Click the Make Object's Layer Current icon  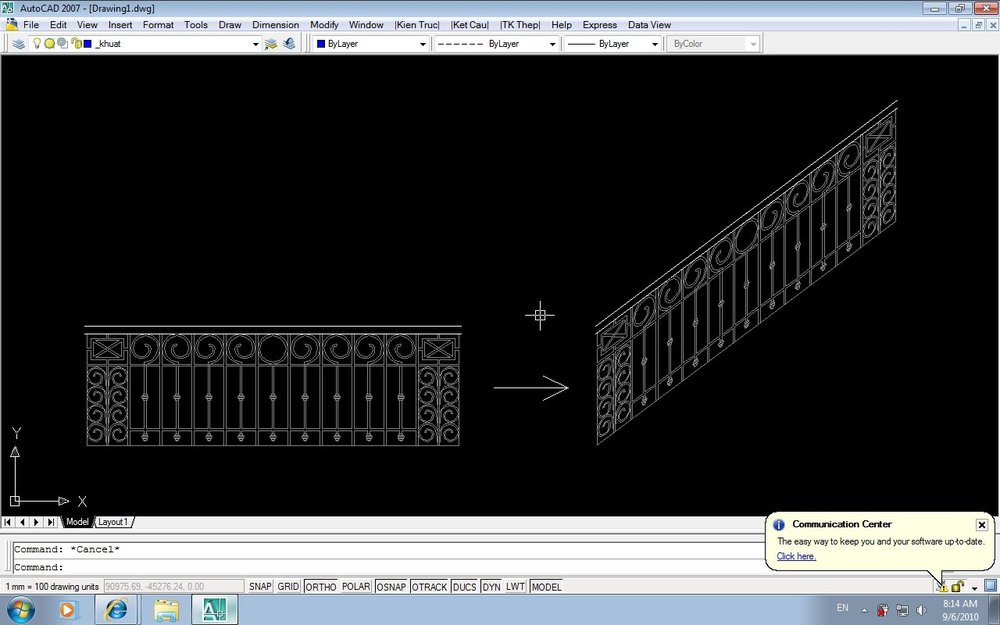(x=271, y=44)
